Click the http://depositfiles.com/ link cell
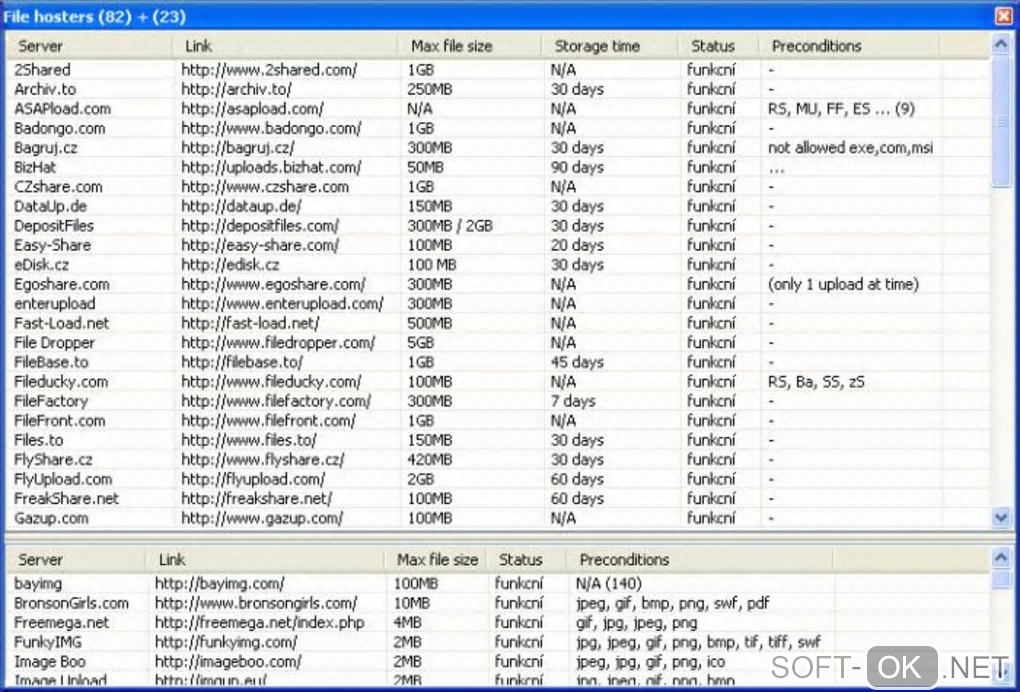Viewport: 1020px width, 692px height. 260,226
